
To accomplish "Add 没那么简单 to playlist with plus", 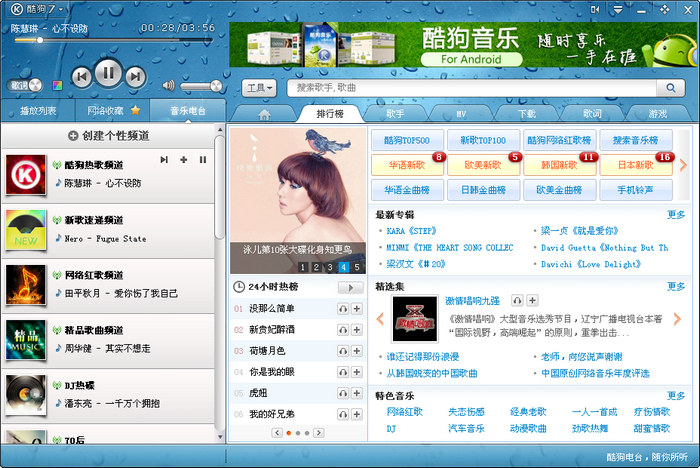I will click(x=357, y=309).
